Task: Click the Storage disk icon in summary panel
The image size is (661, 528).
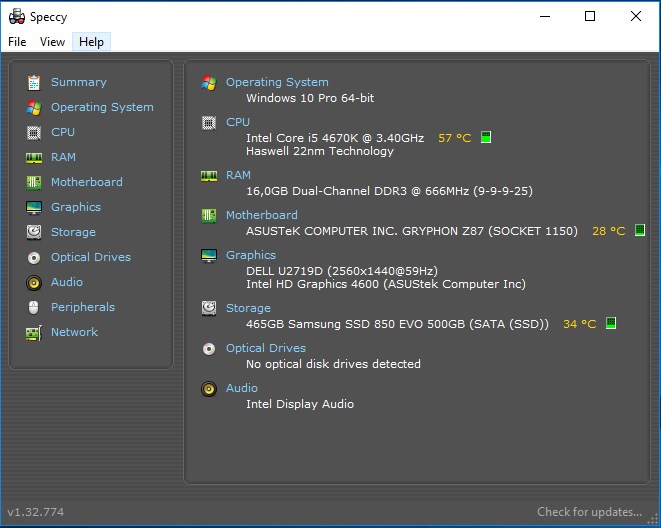Action: pos(209,308)
